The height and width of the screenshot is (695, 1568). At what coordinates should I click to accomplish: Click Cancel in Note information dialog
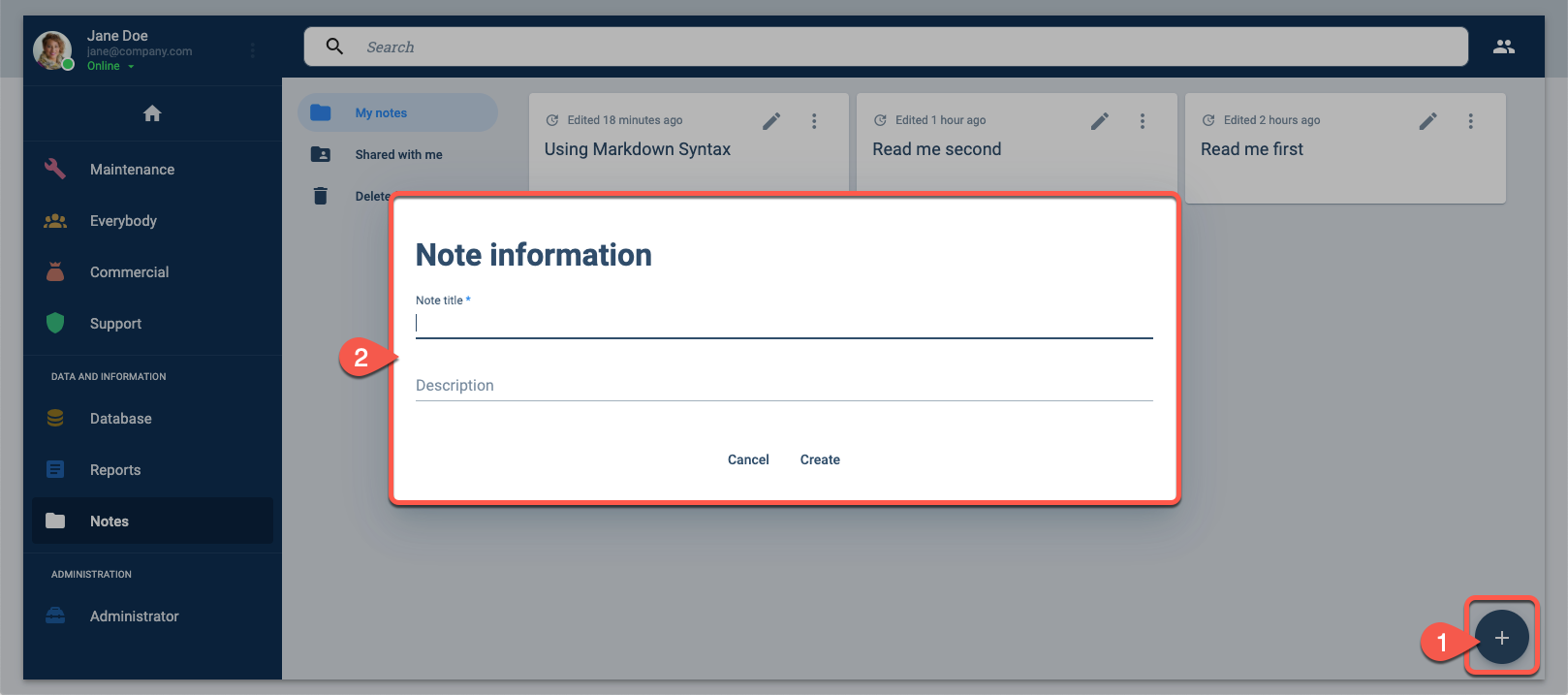point(748,459)
